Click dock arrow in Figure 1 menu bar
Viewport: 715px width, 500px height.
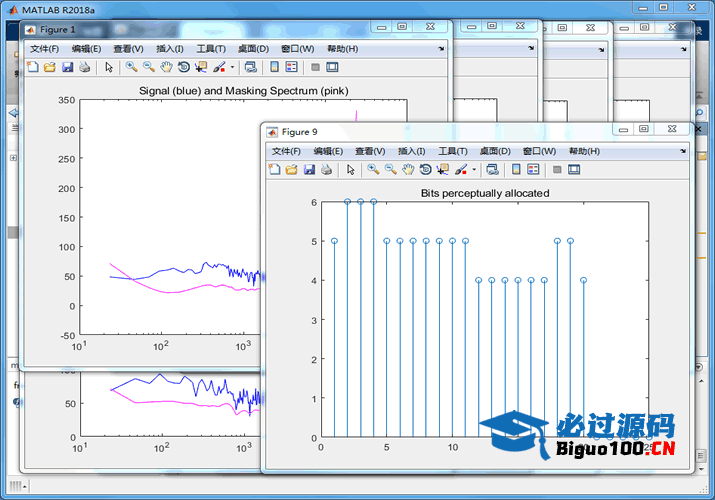coord(441,49)
